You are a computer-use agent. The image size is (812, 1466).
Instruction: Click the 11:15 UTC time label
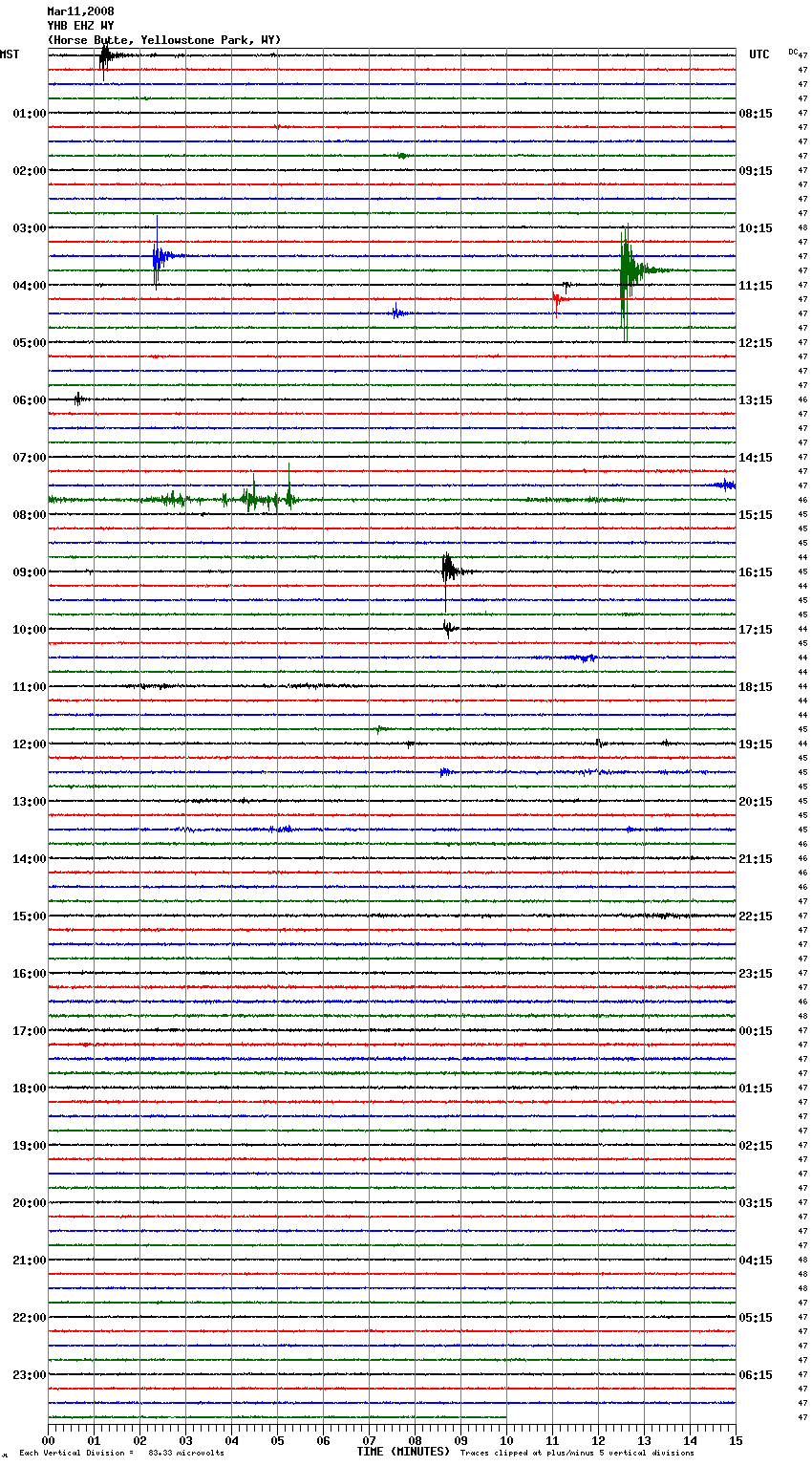click(x=756, y=286)
